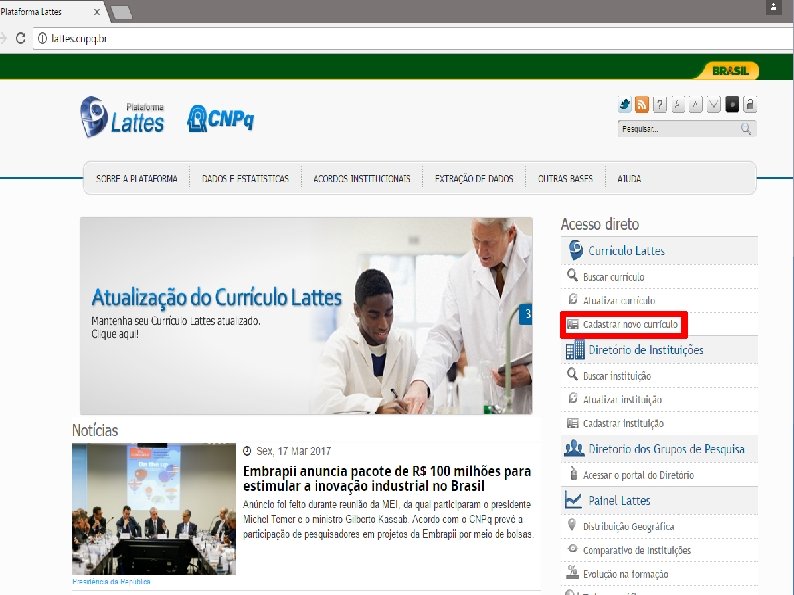Click the Buscar currículo link
This screenshot has height=595, width=794.
pyautogui.click(x=613, y=277)
